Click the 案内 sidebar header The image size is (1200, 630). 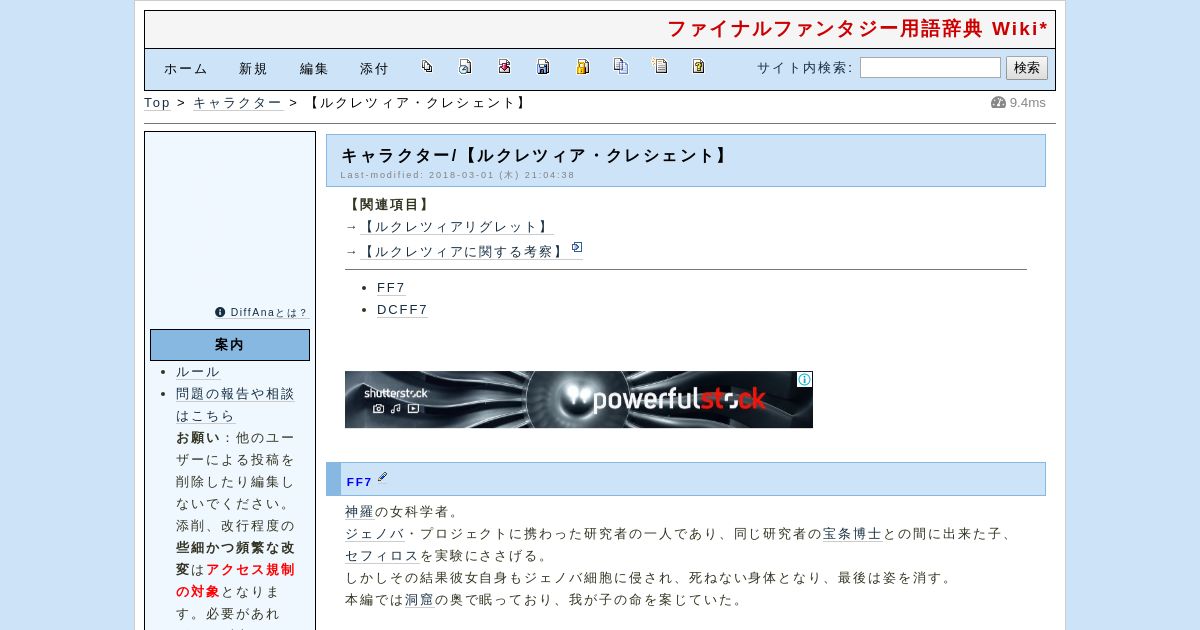(x=230, y=345)
